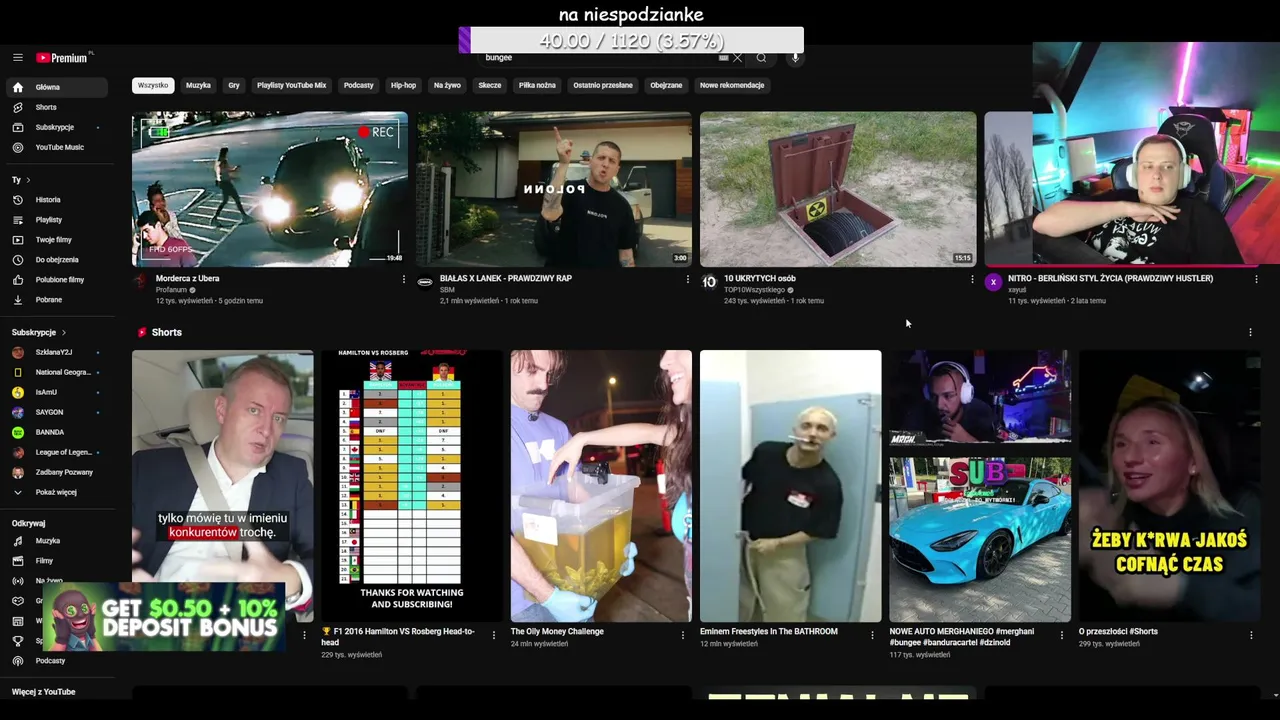The height and width of the screenshot is (720, 1280).
Task: Open BIAŁAS X LANEK video thumbnail
Action: [x=554, y=189]
